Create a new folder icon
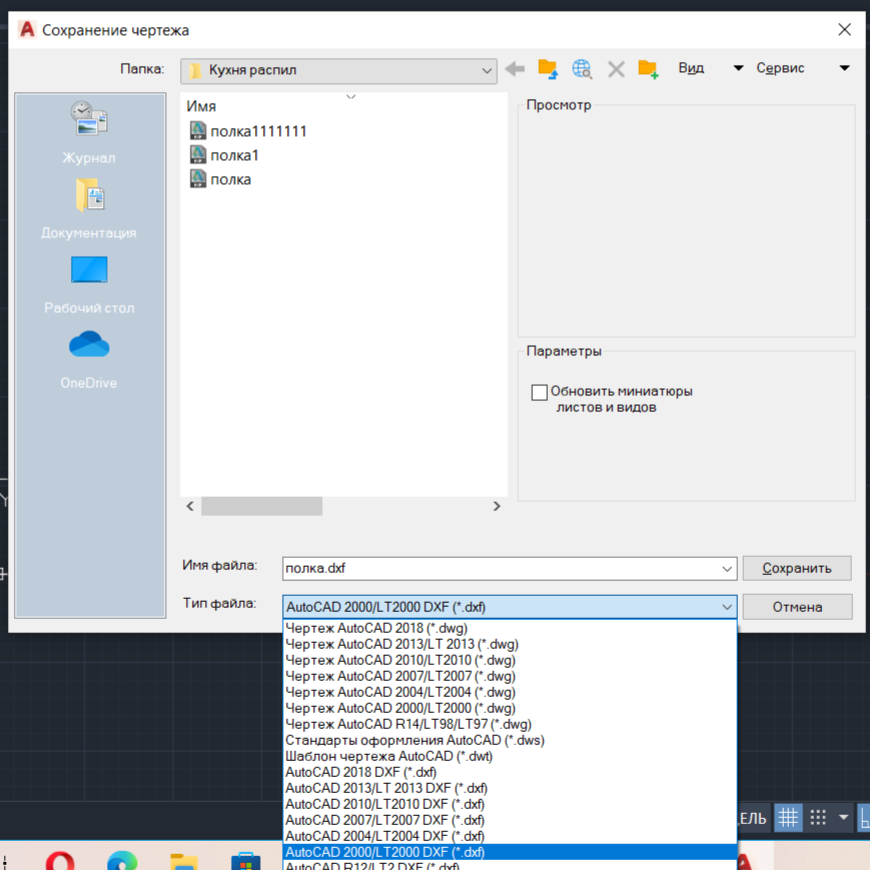 pos(648,69)
